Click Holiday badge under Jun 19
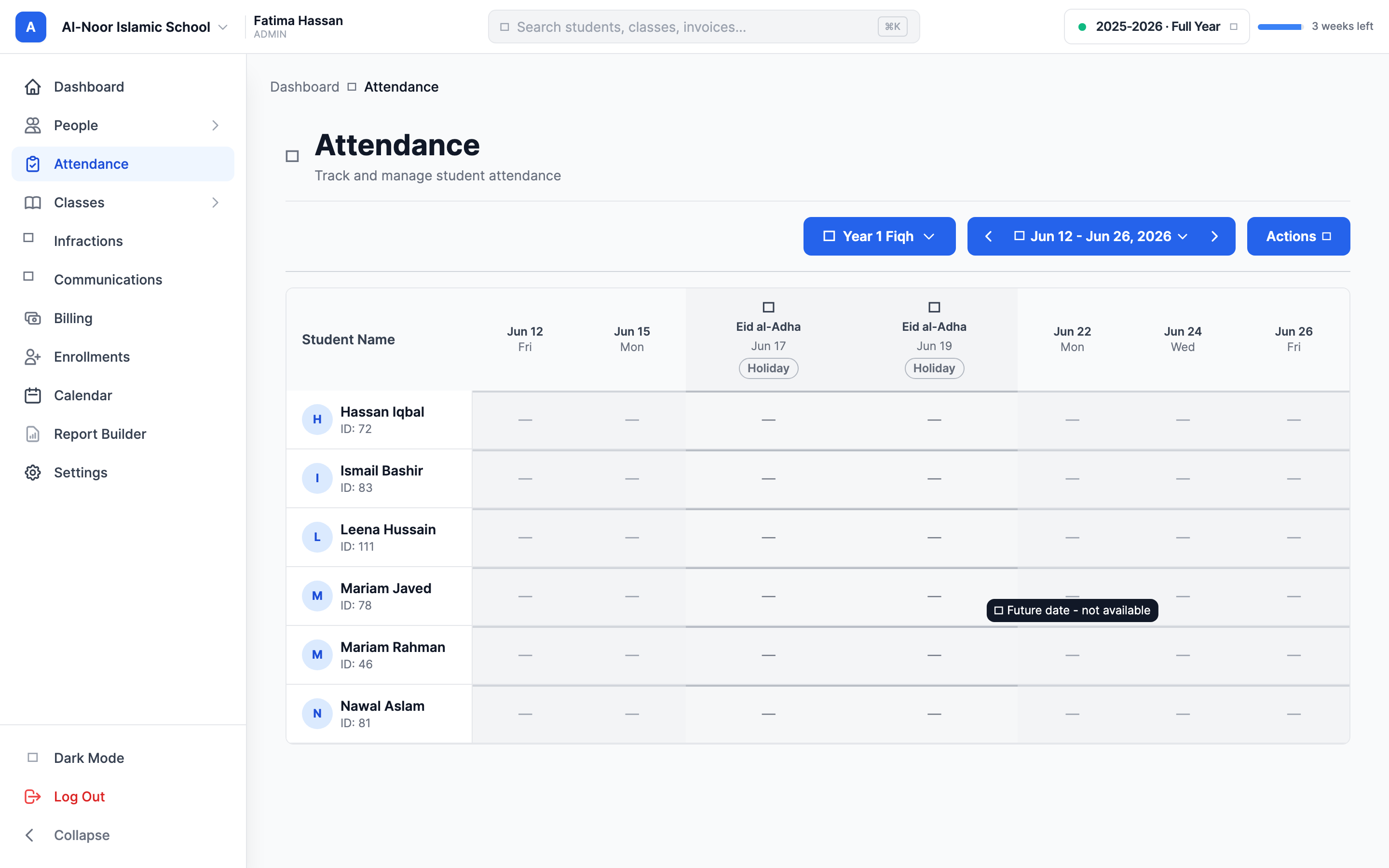The image size is (1389, 868). click(934, 368)
